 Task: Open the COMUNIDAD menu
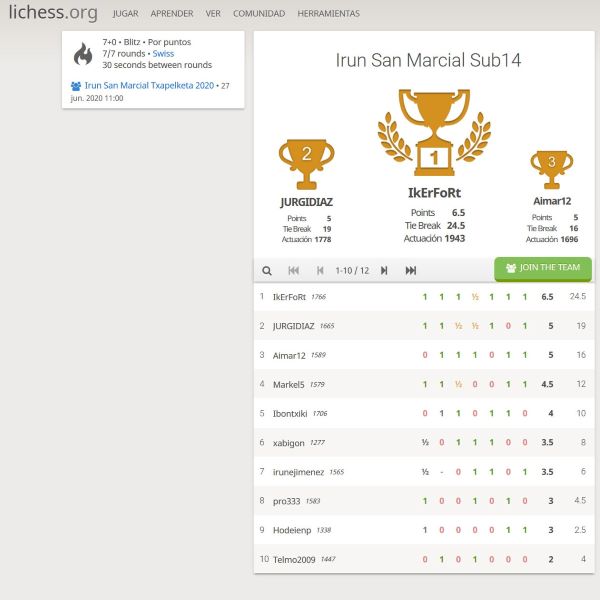(x=259, y=14)
